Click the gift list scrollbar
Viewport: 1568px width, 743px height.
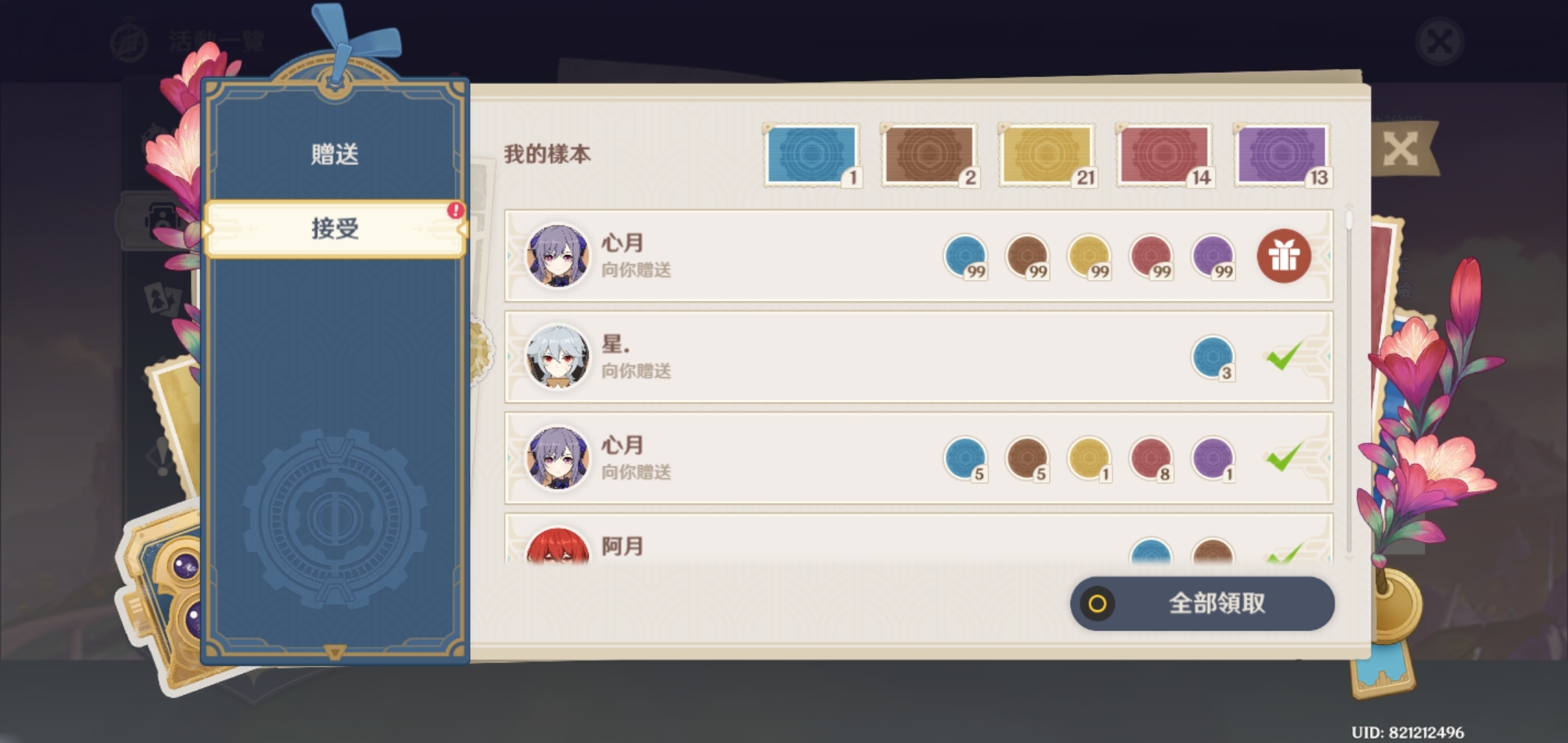[x=1349, y=382]
